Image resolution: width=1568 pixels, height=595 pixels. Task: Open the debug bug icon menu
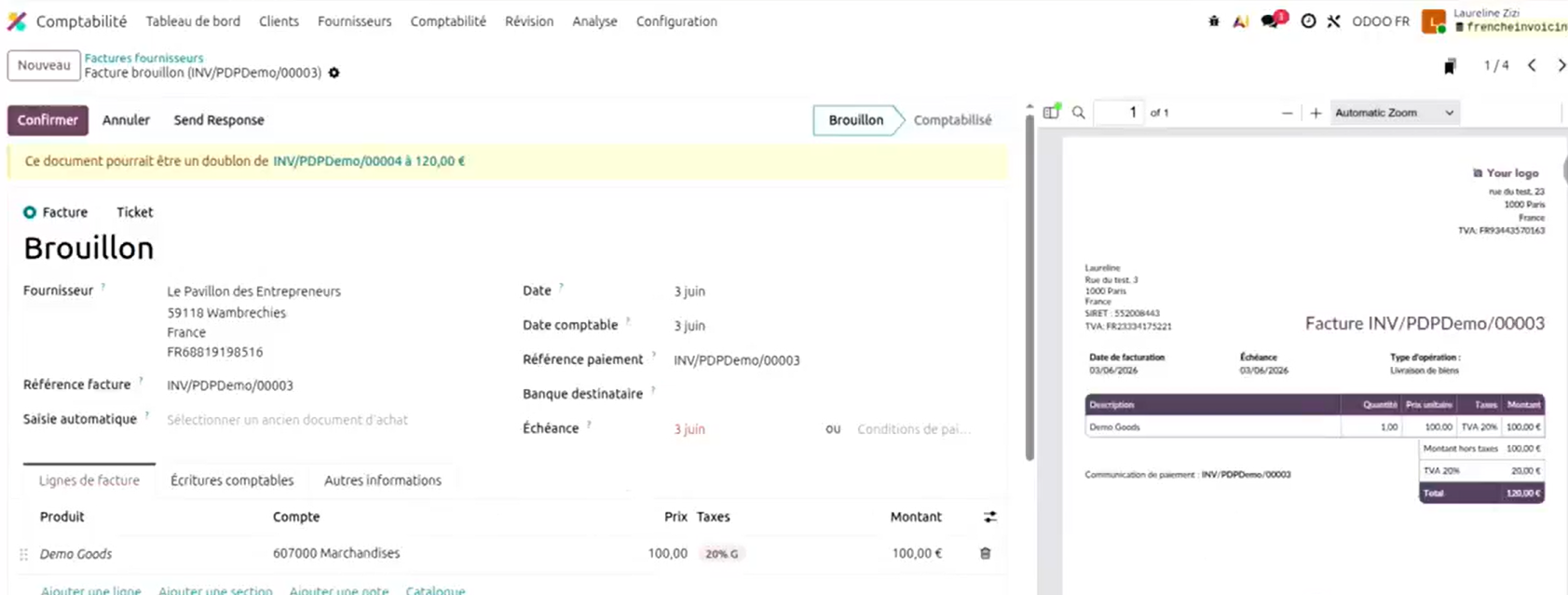point(1213,21)
